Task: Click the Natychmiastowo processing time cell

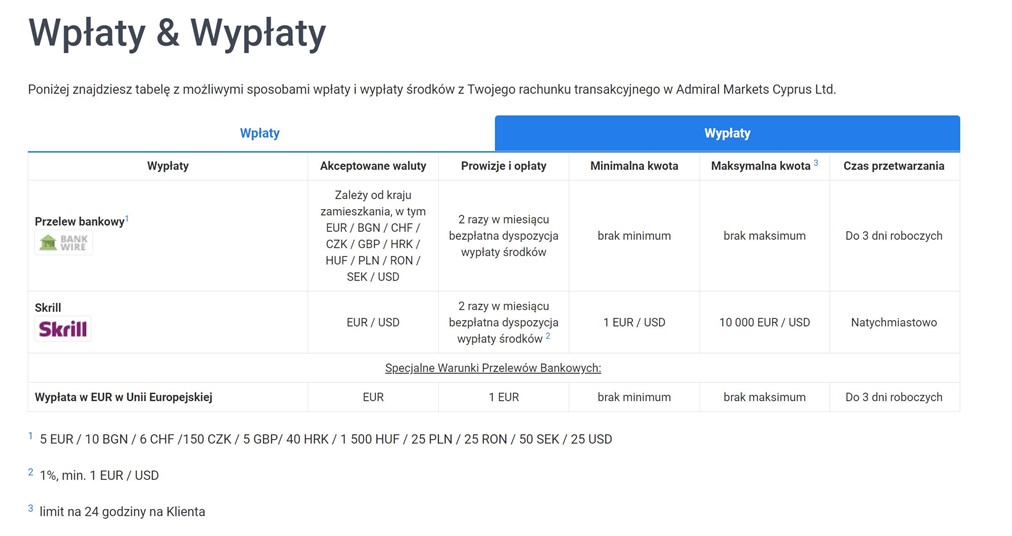Action: 894,323
